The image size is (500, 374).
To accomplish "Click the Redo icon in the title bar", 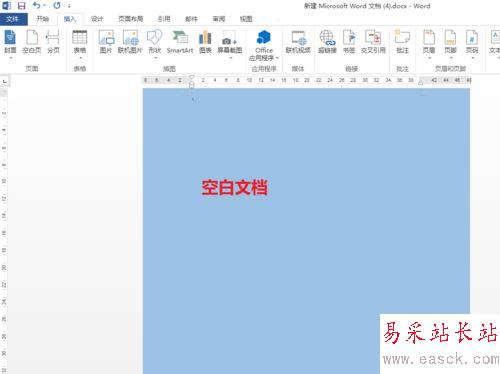I will tap(57, 5).
